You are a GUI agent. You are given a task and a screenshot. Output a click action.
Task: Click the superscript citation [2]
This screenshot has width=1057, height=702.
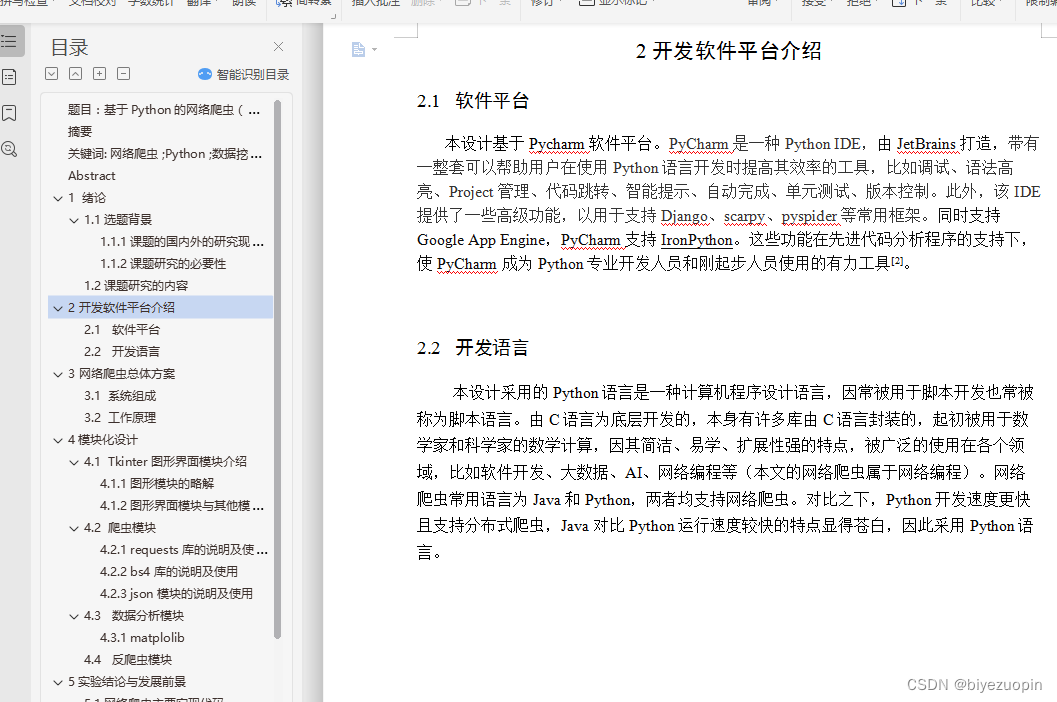click(x=897, y=260)
